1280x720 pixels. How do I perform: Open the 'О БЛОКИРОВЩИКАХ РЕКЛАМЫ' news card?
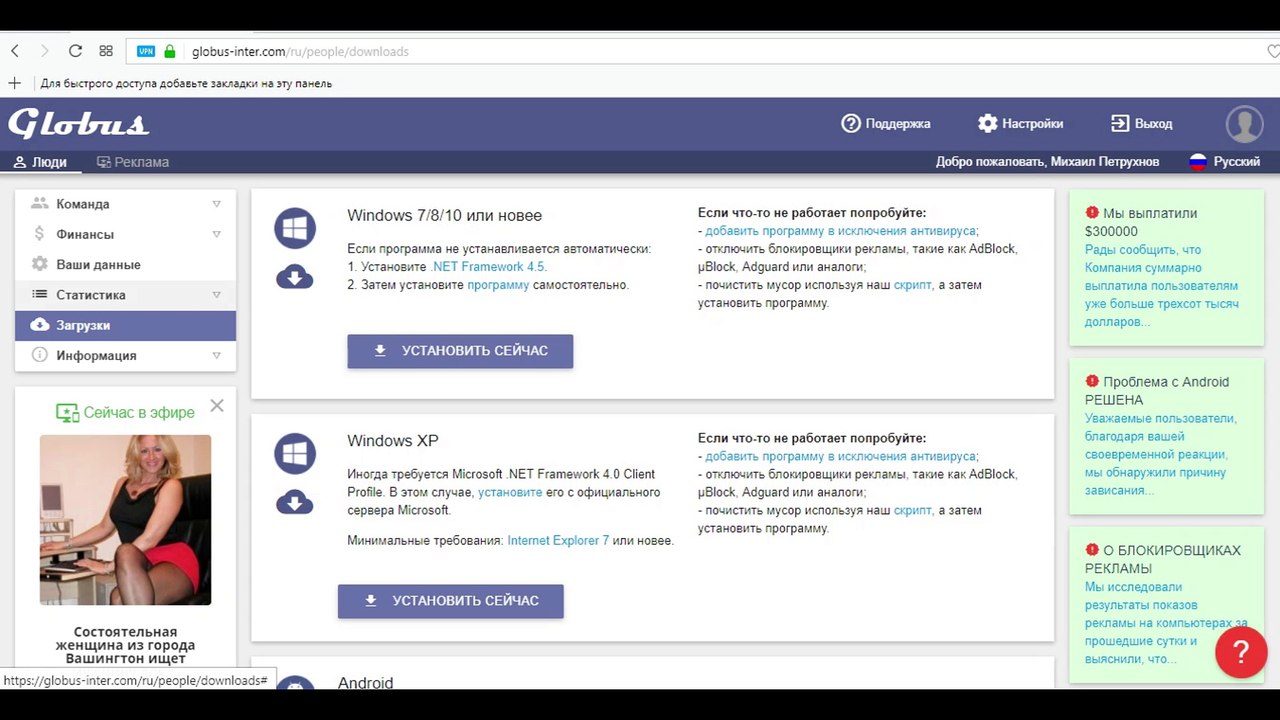tap(1166, 605)
